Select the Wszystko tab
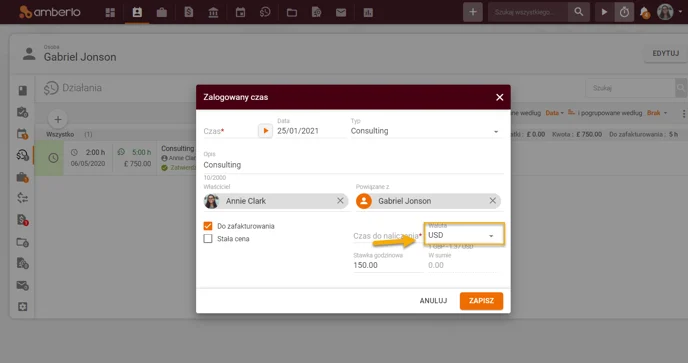The height and width of the screenshot is (363, 688). pyautogui.click(x=60, y=134)
